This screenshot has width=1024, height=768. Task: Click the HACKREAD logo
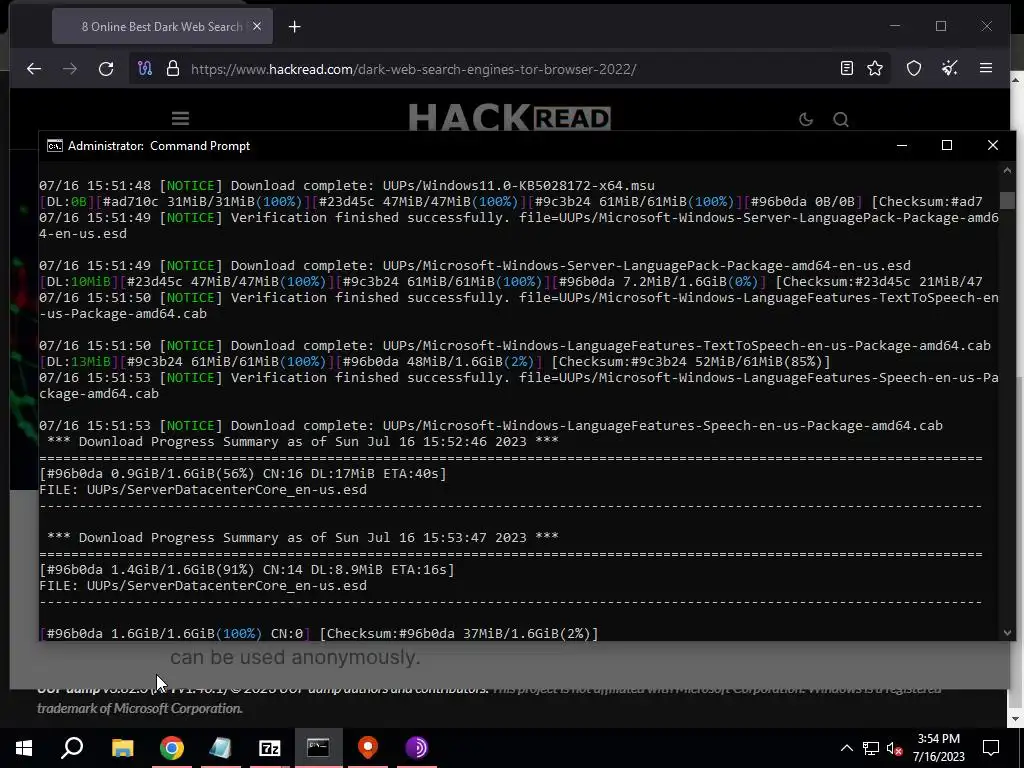coord(509,118)
